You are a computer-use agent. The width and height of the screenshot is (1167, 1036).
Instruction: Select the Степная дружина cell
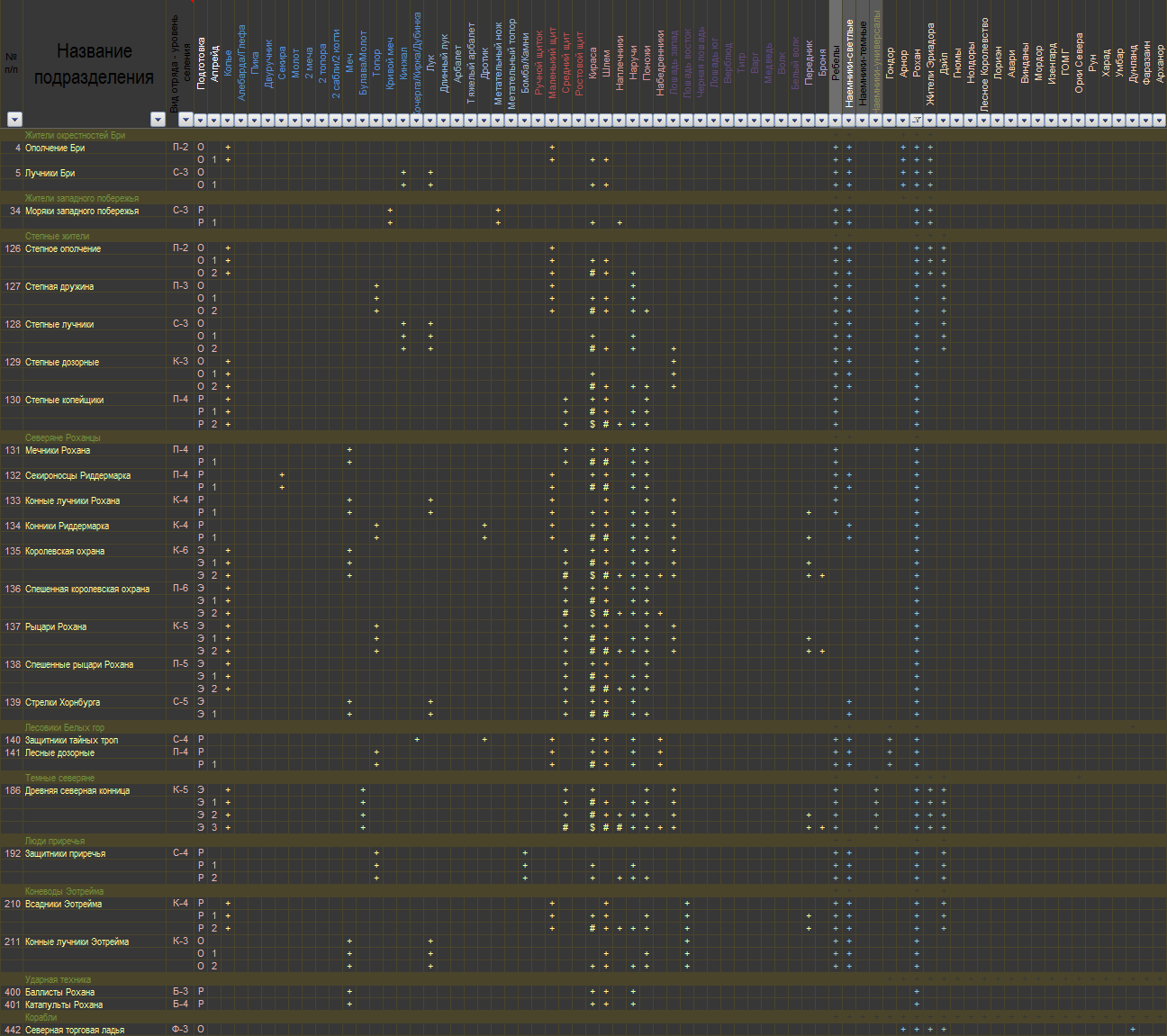94,286
